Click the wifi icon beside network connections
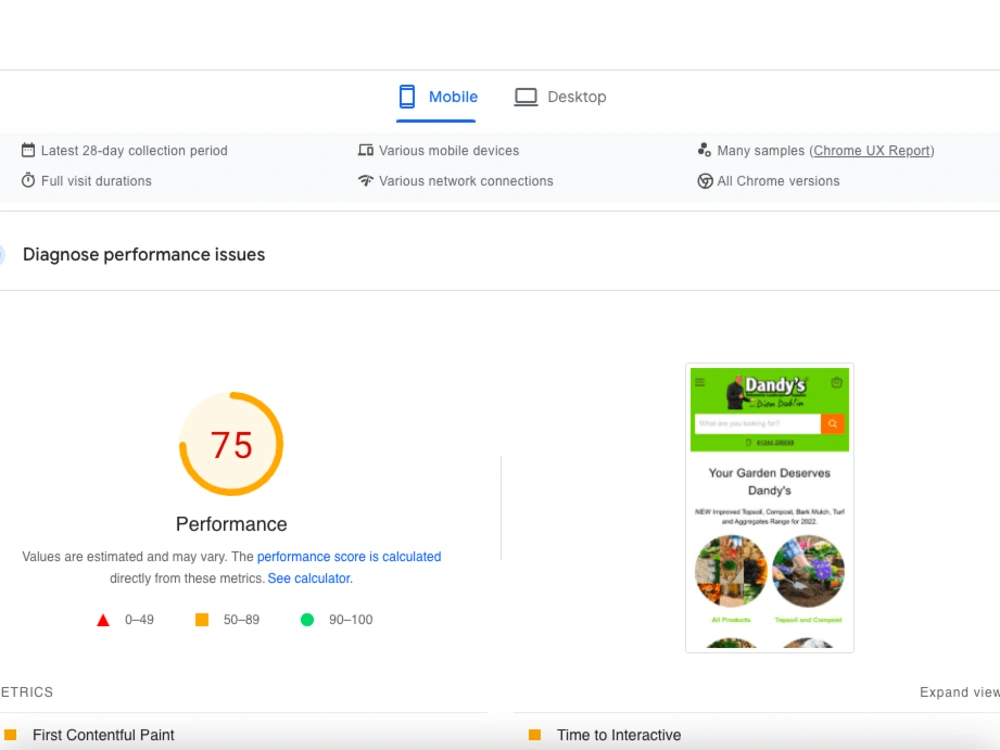 click(x=365, y=180)
